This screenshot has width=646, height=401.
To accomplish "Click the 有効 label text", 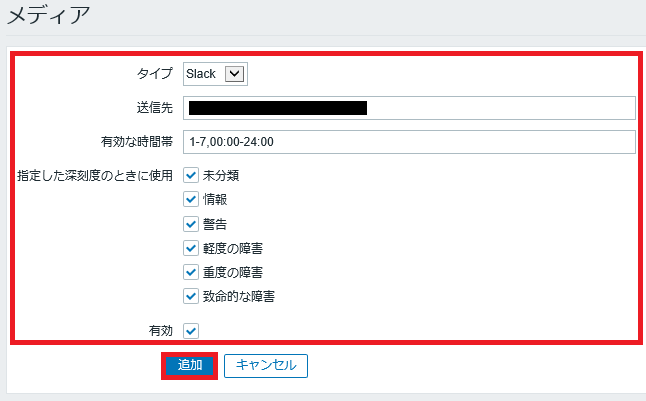I will (160, 330).
